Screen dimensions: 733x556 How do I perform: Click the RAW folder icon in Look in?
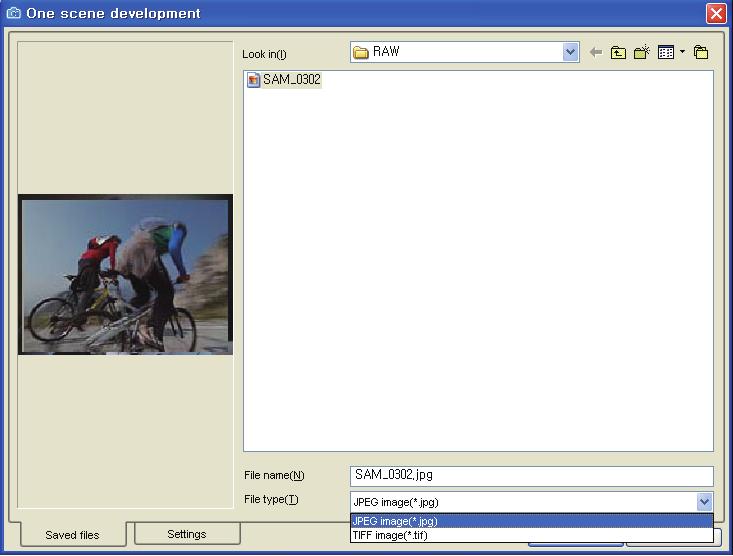pyautogui.click(x=360, y=52)
